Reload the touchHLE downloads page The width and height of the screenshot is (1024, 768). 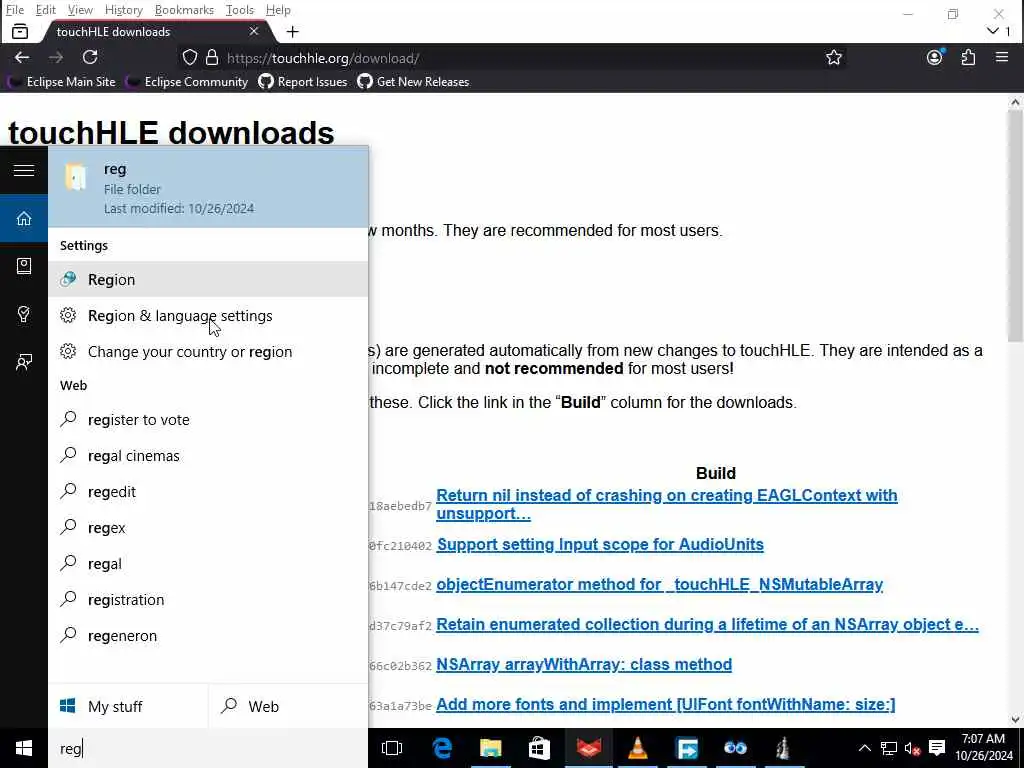[x=90, y=57]
